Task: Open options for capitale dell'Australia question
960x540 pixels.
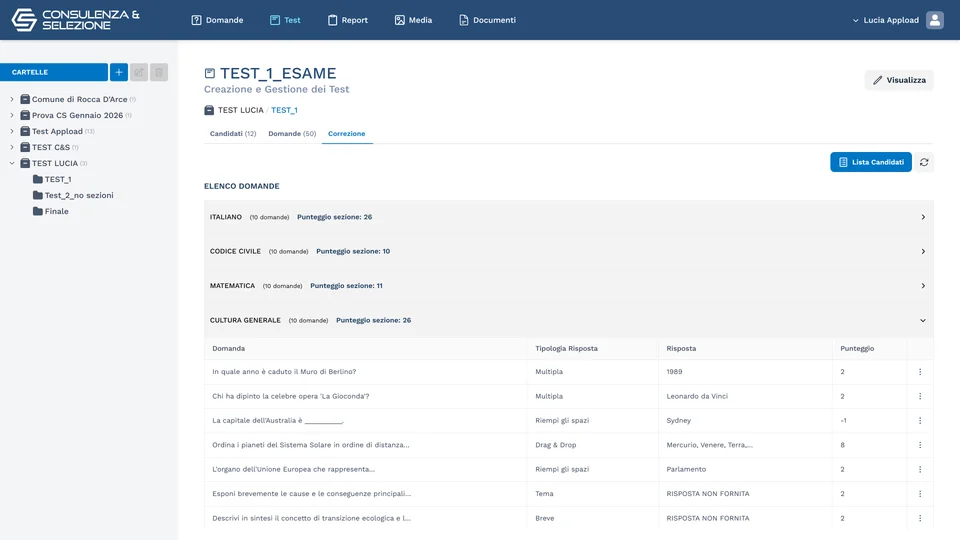Action: [920, 421]
